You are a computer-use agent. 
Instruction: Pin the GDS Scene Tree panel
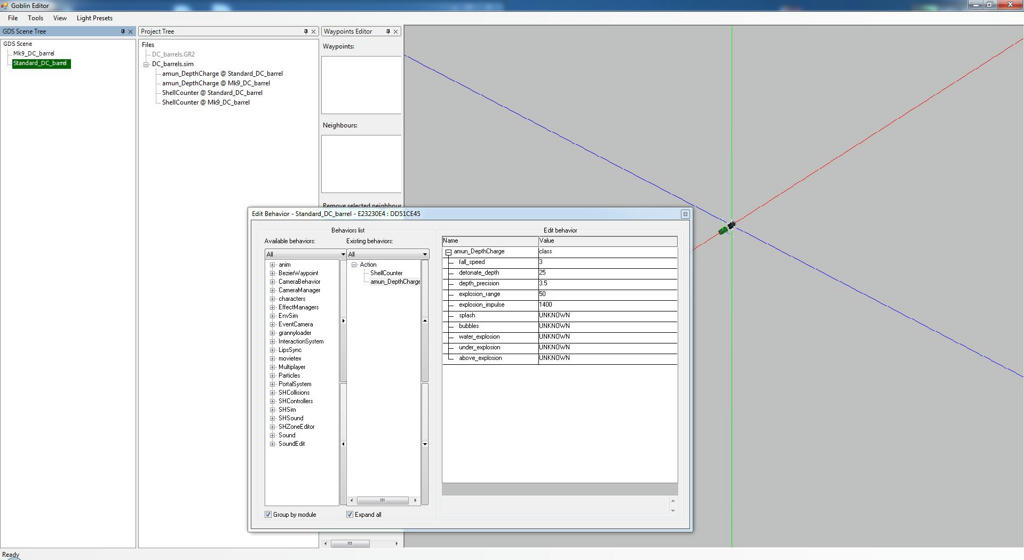(x=123, y=31)
